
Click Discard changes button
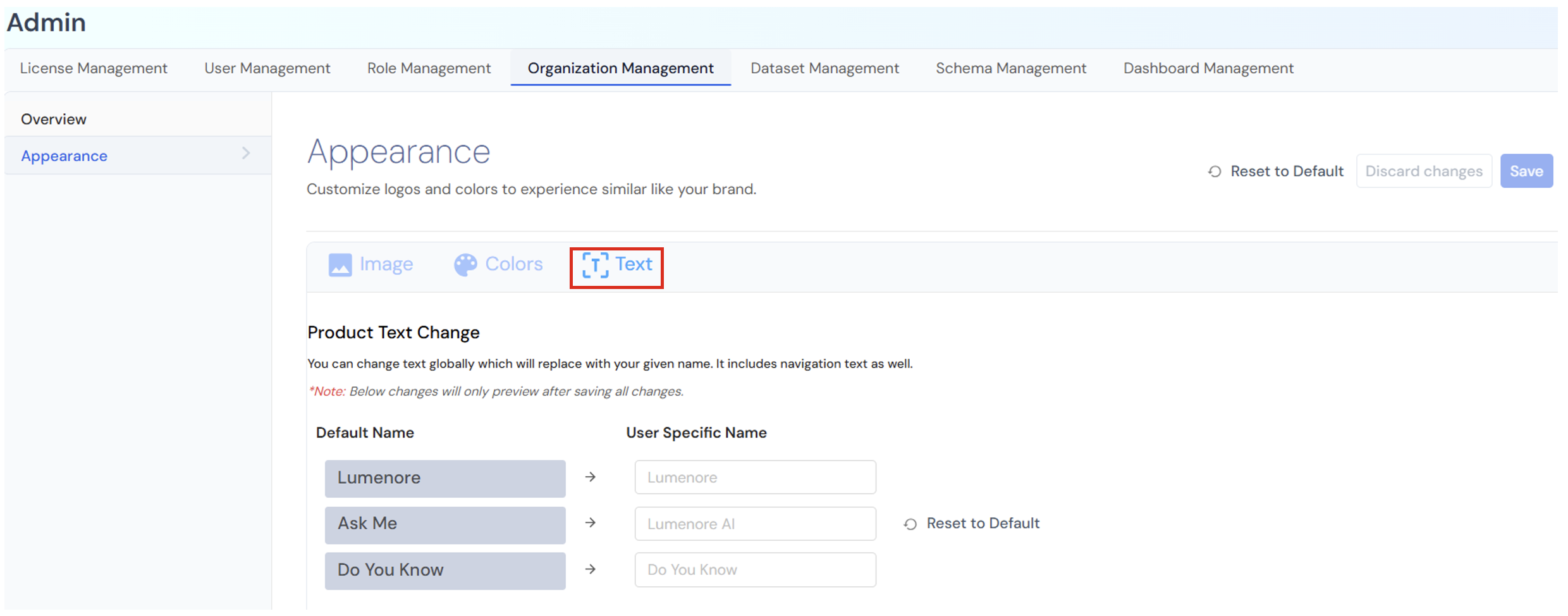click(x=1424, y=171)
